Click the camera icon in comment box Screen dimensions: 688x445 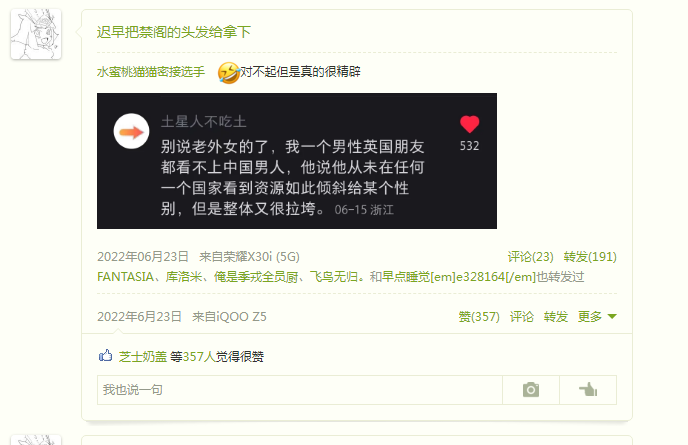click(530, 390)
